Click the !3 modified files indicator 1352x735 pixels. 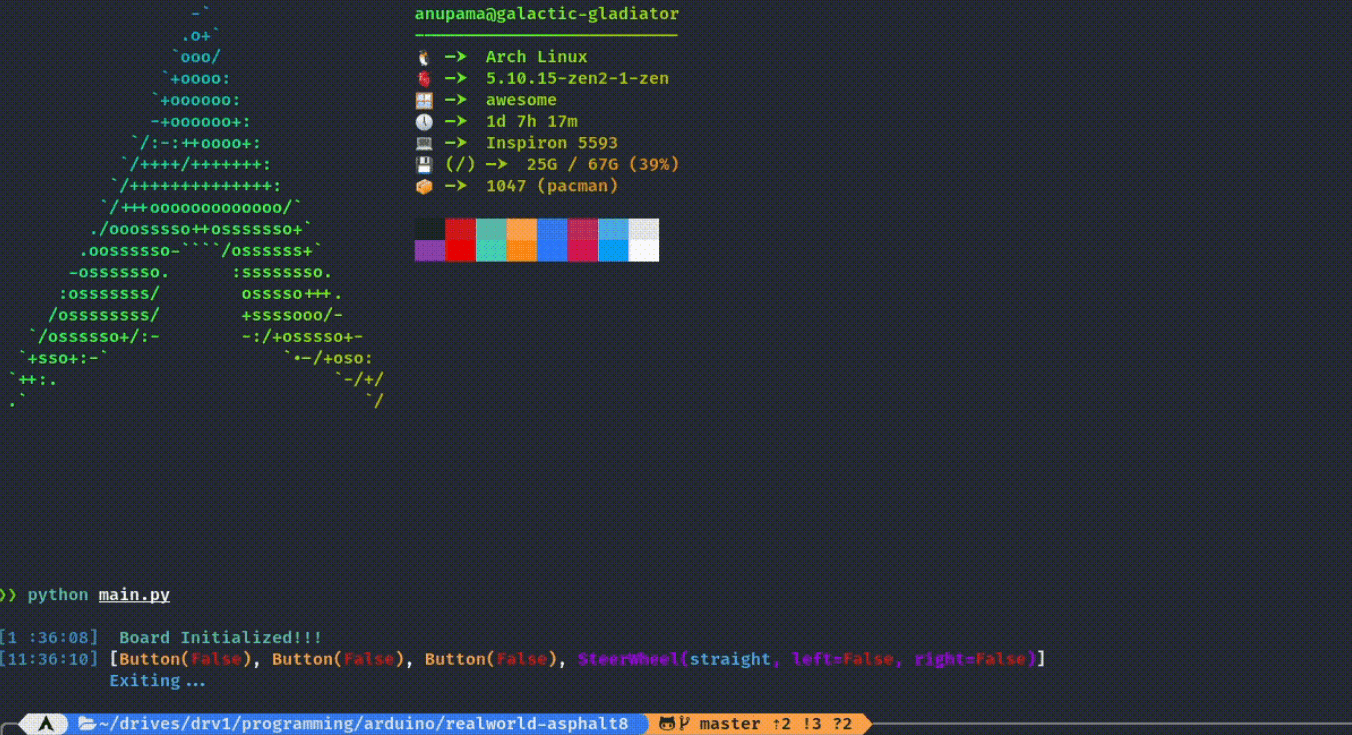(x=812, y=724)
